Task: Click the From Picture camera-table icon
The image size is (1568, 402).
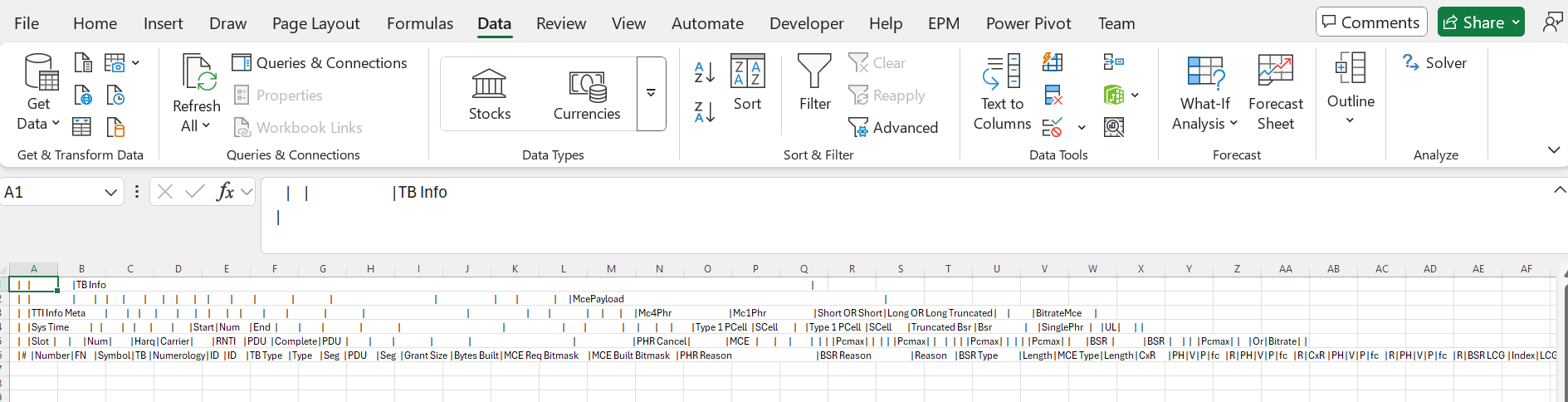Action: click(x=115, y=62)
